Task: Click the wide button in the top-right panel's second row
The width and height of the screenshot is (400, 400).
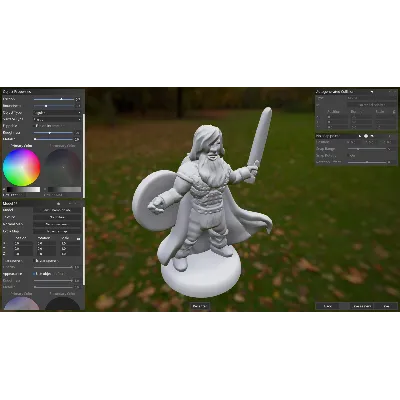Action: tap(371, 105)
